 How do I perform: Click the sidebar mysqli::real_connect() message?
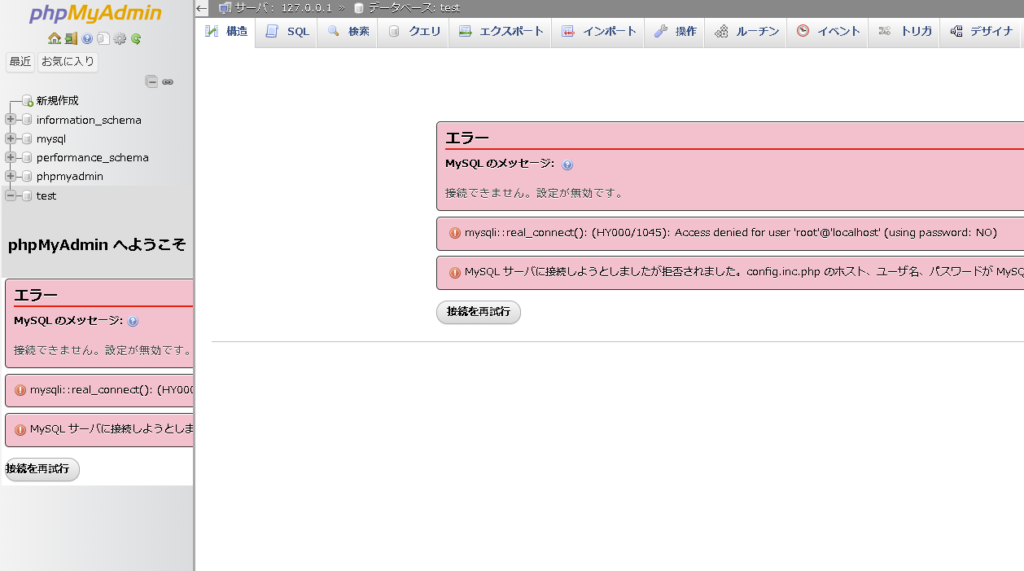pos(111,390)
